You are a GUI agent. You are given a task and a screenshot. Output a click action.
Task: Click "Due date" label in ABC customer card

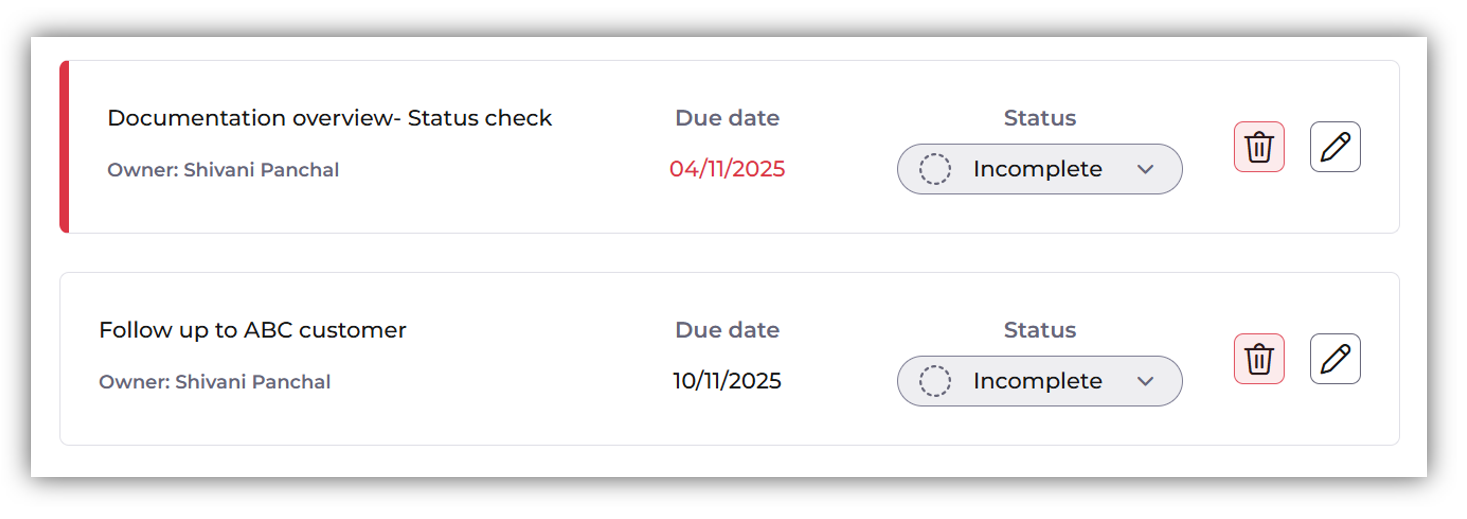727,330
